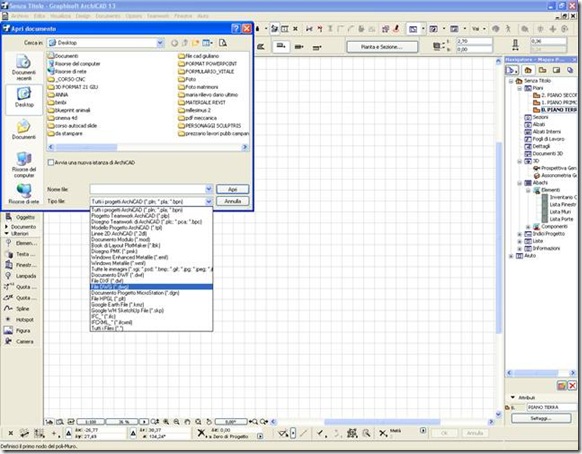
Task: Enable Avvia una nuova istanza di ArchiCAD
Action: [51, 163]
